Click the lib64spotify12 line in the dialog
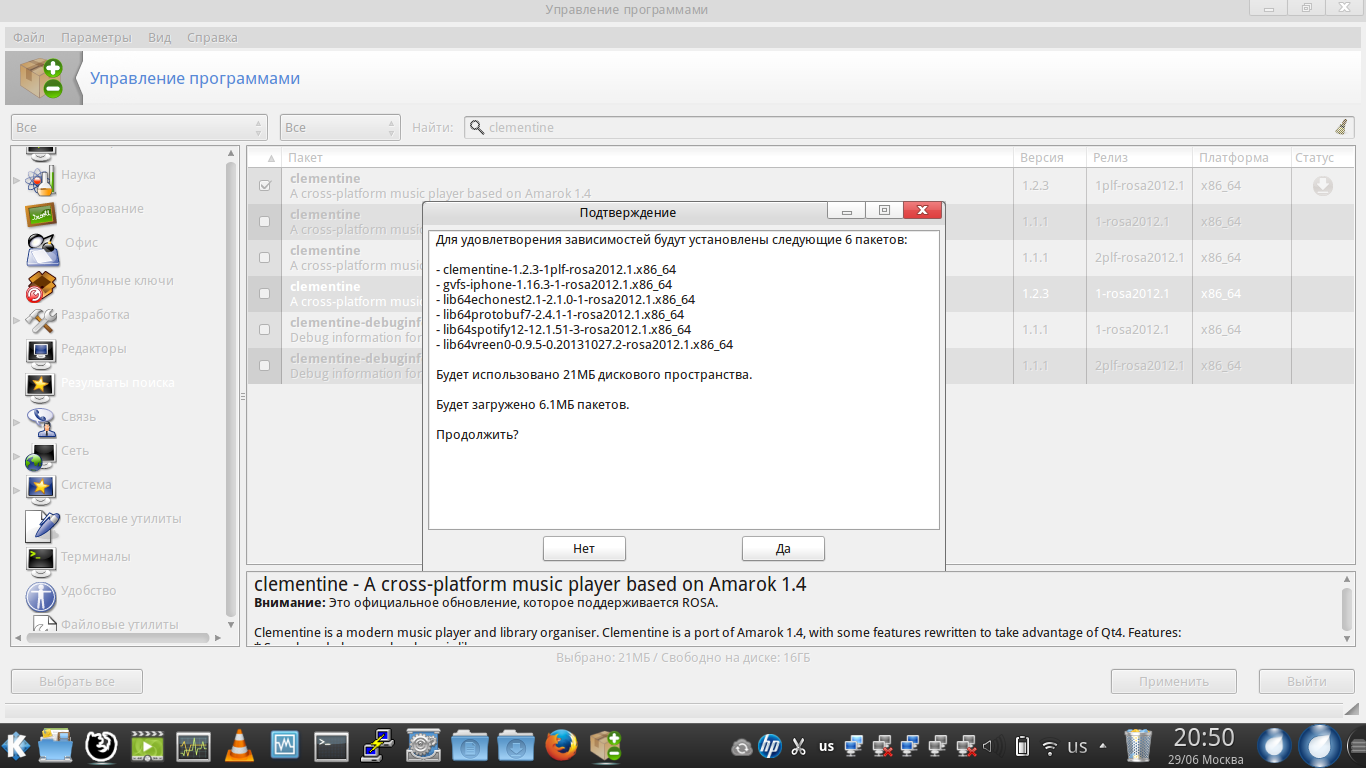 point(563,329)
